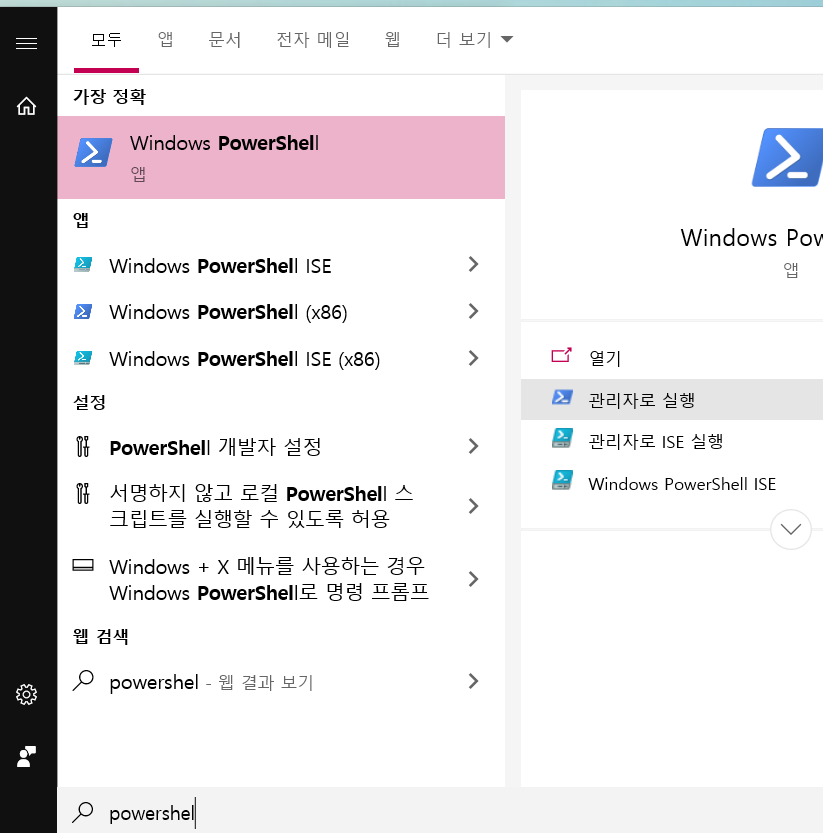The width and height of the screenshot is (823, 833).
Task: Click the PowerShell 개발자 설정 tools icon
Action: coord(83,446)
